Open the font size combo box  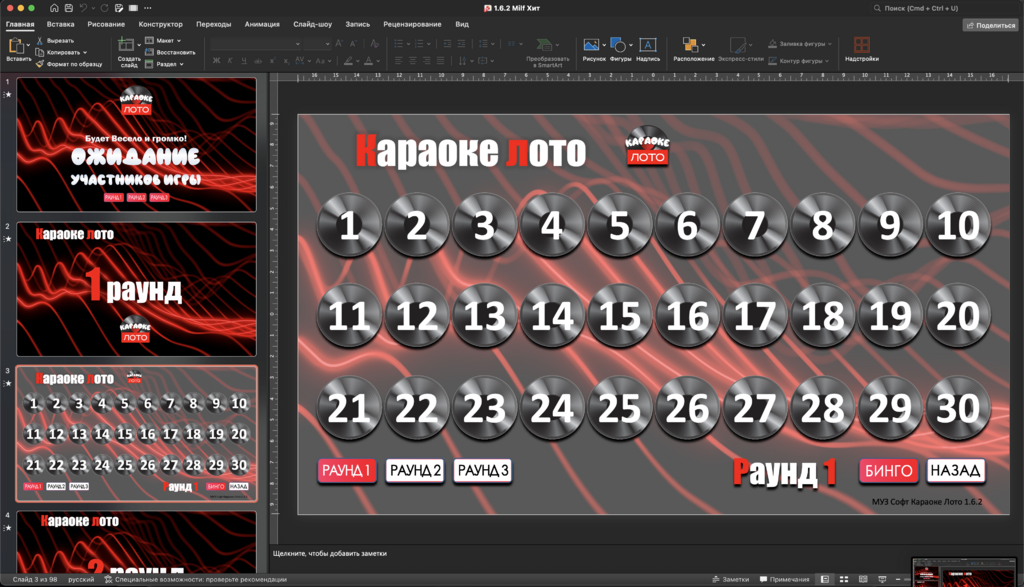click(x=318, y=44)
